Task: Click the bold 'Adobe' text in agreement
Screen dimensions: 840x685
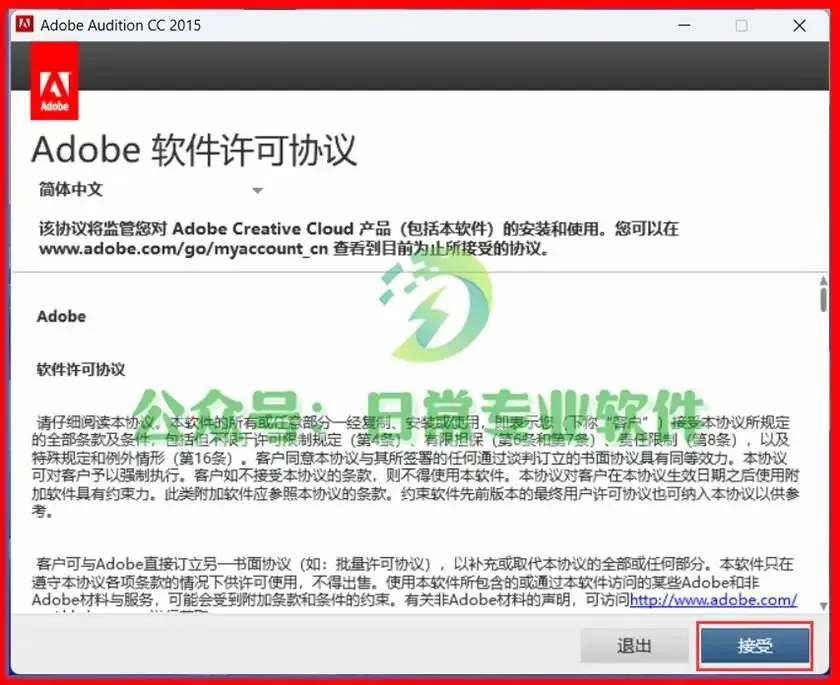Action: coord(61,316)
